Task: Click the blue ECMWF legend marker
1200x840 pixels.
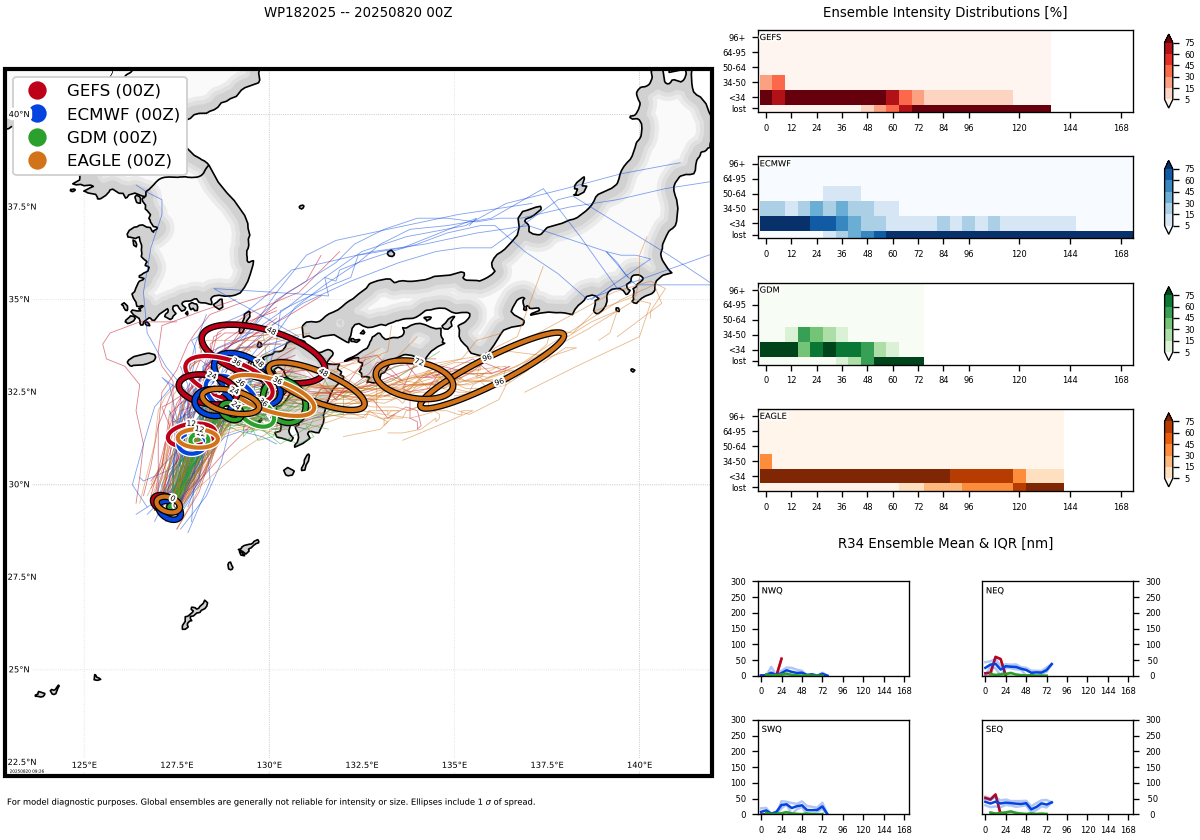Action: [x=37, y=114]
